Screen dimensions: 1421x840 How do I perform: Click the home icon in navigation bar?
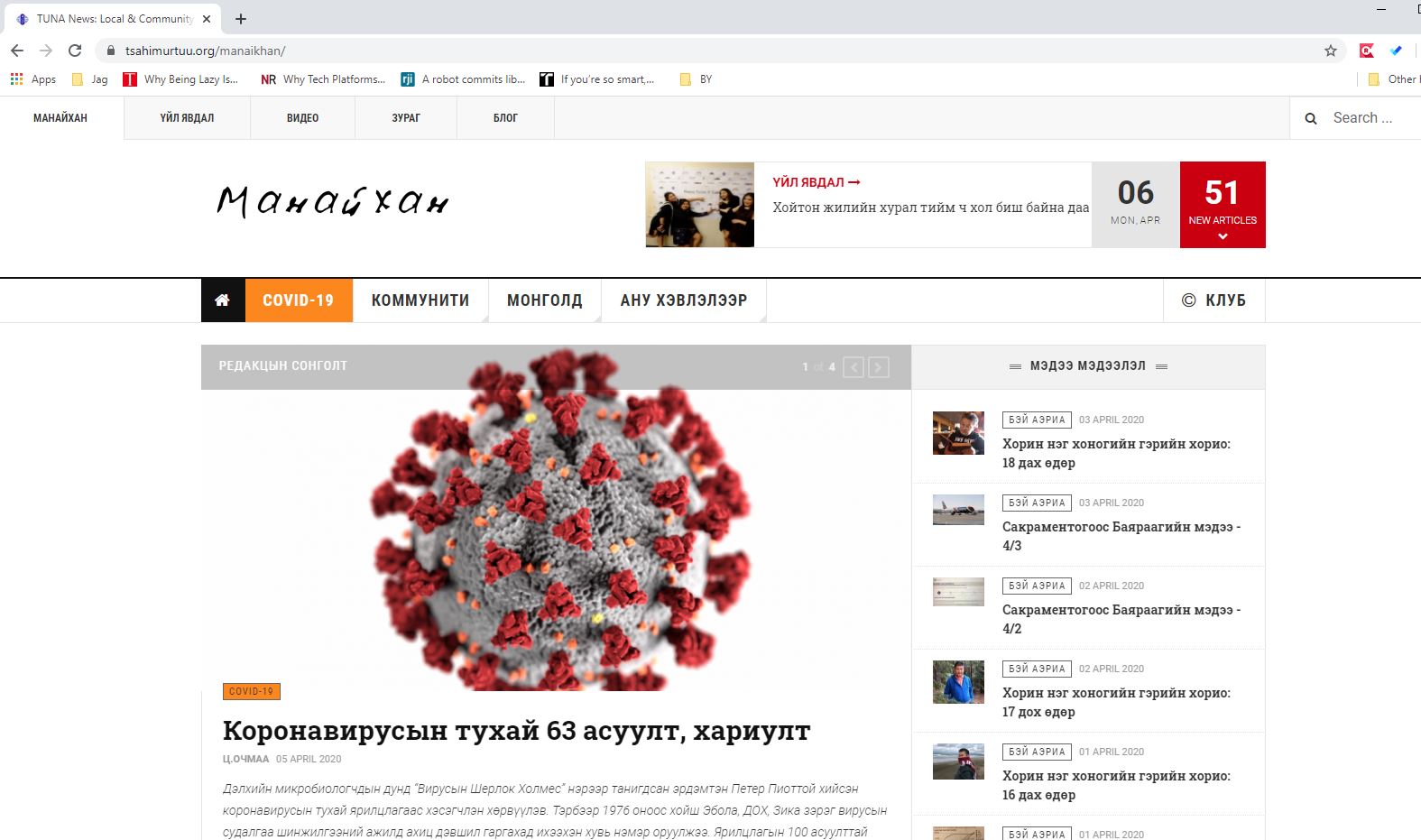222,300
